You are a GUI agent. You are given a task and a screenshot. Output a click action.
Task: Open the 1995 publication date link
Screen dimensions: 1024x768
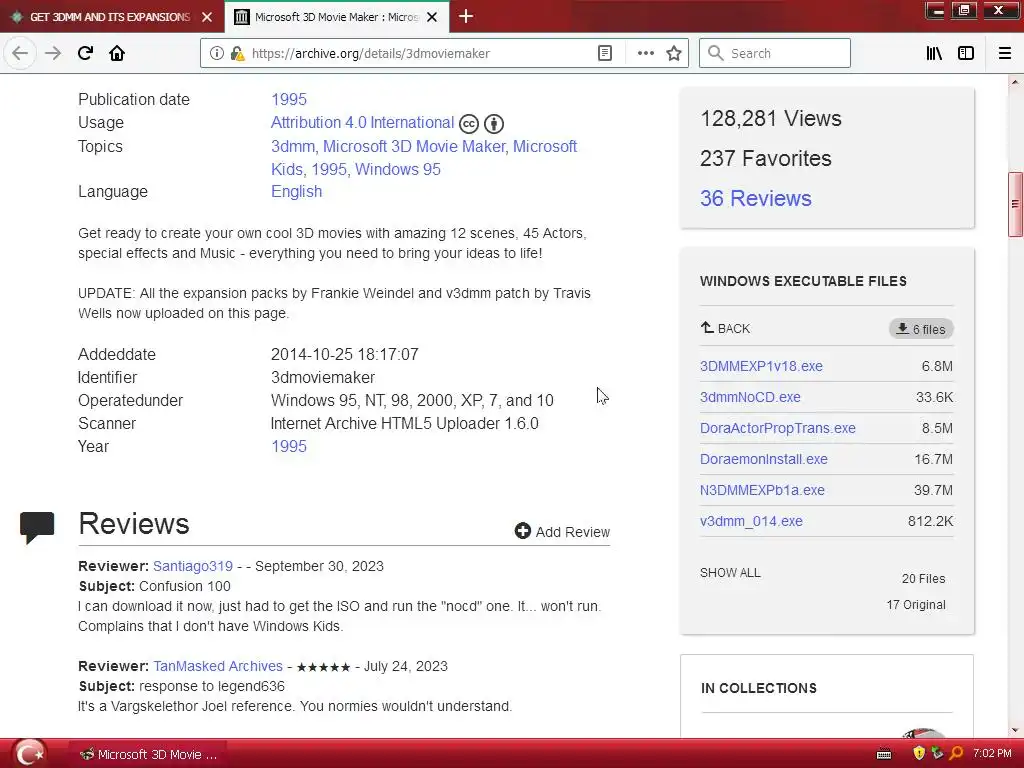pos(289,99)
